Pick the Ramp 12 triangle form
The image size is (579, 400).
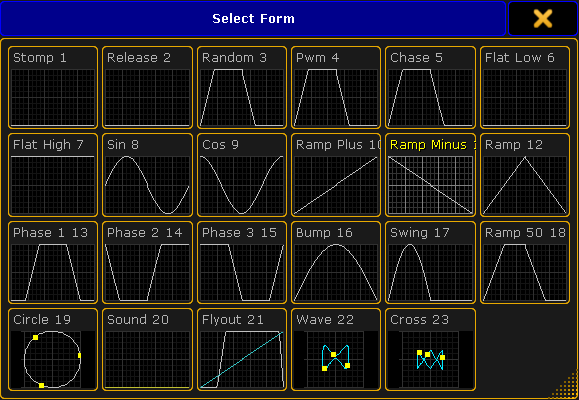pyautogui.click(x=525, y=175)
